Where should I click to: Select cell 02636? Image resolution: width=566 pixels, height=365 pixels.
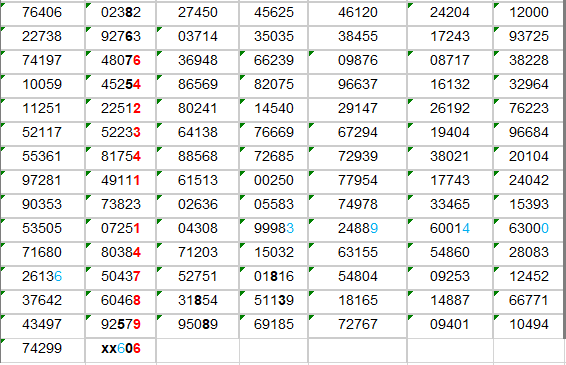pos(197,205)
